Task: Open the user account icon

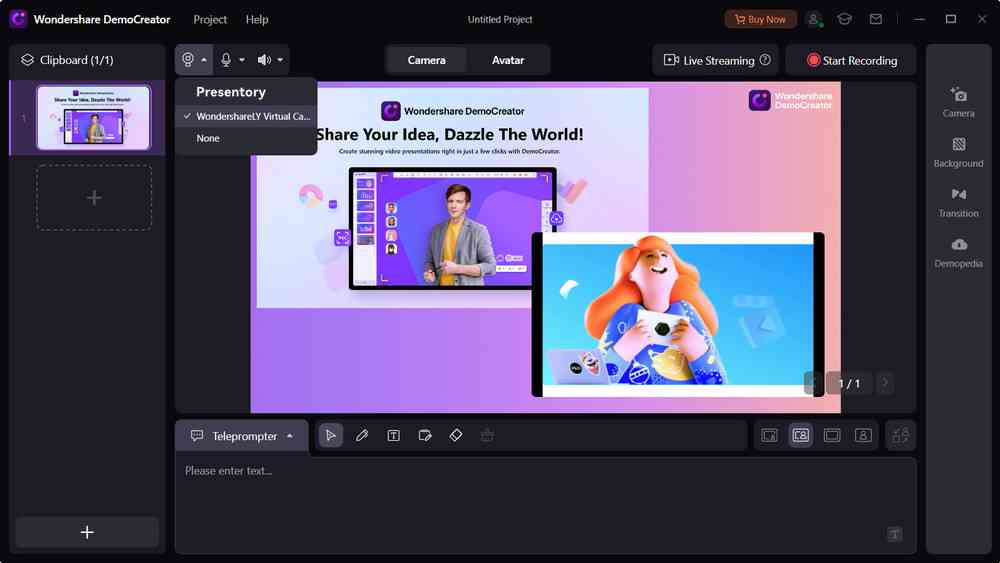Action: [814, 19]
